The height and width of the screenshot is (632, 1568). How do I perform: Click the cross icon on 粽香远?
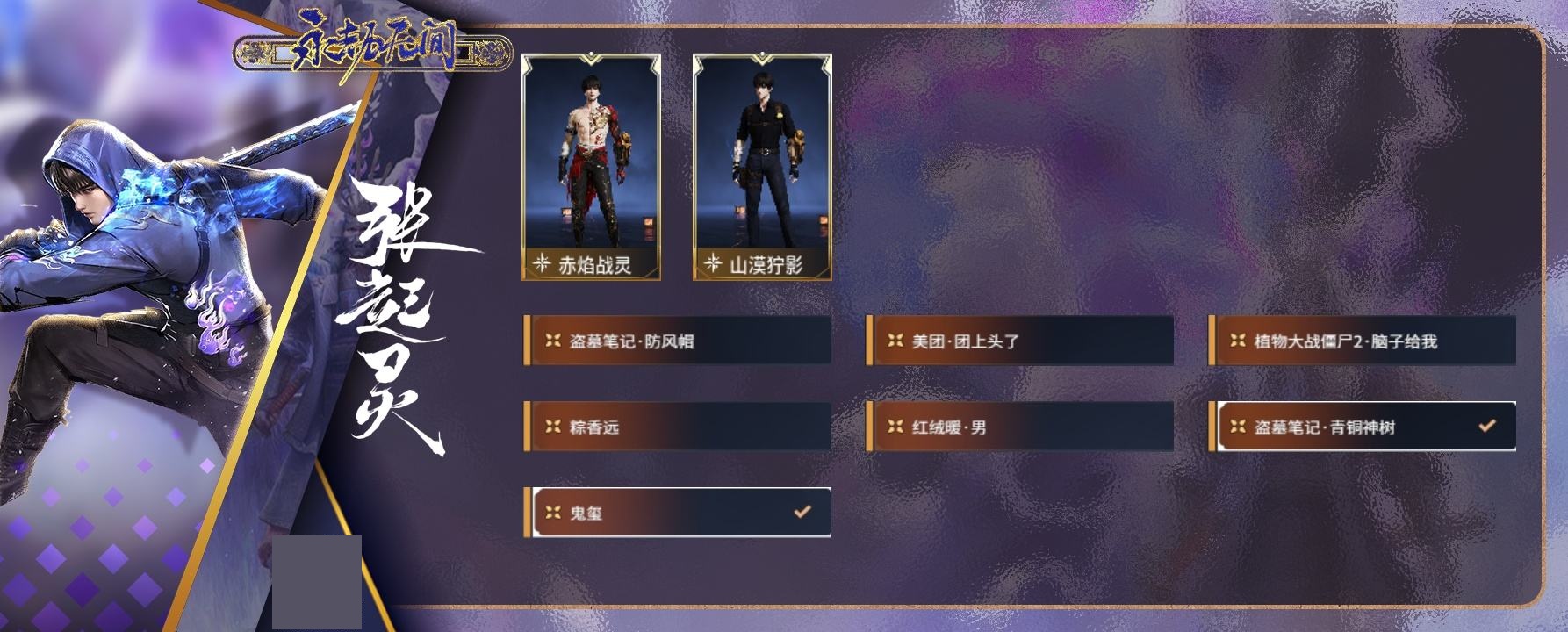tap(553, 427)
